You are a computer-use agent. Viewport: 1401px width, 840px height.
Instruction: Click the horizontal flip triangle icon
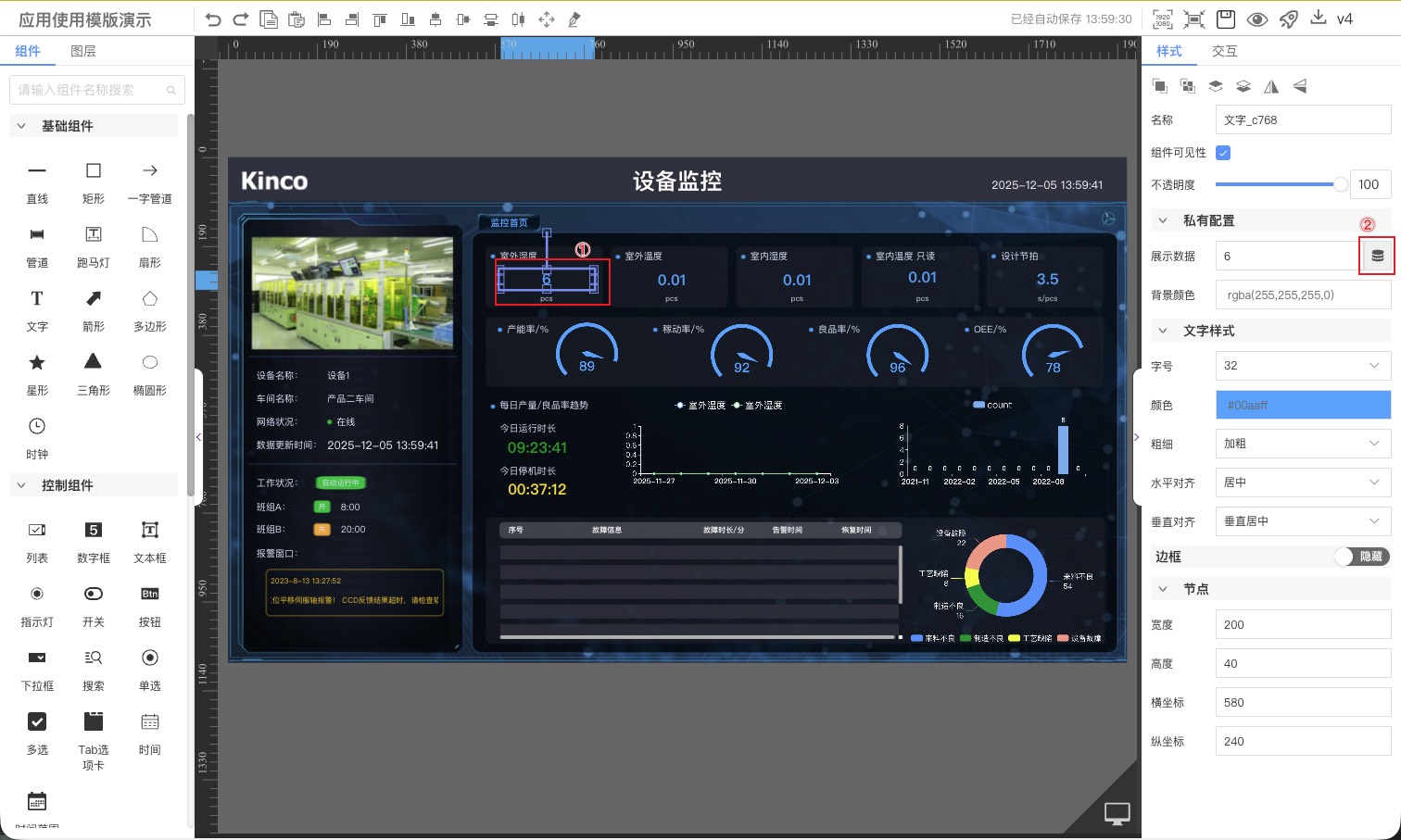coord(1271,86)
